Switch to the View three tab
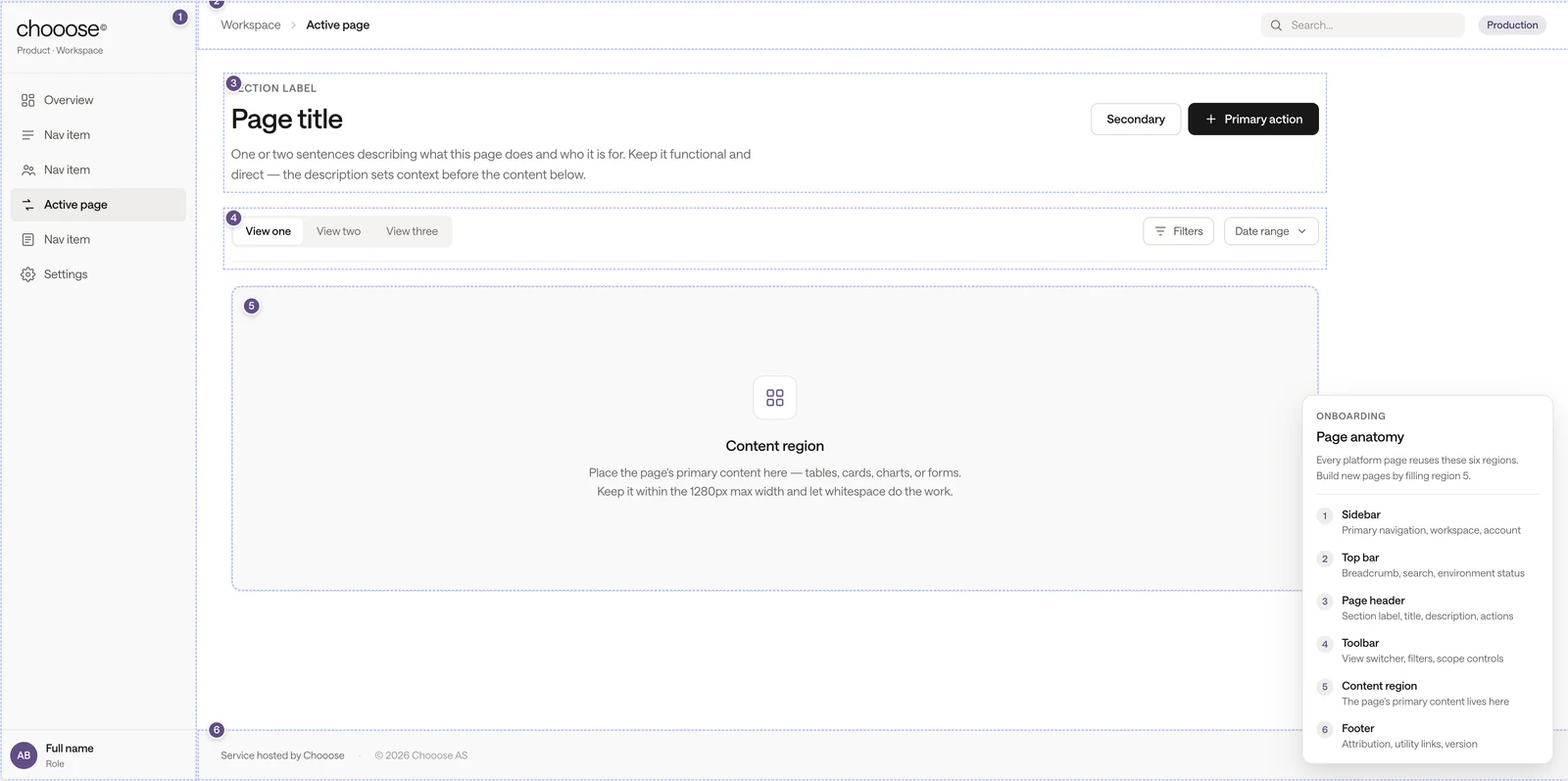1568x781 pixels. (412, 231)
